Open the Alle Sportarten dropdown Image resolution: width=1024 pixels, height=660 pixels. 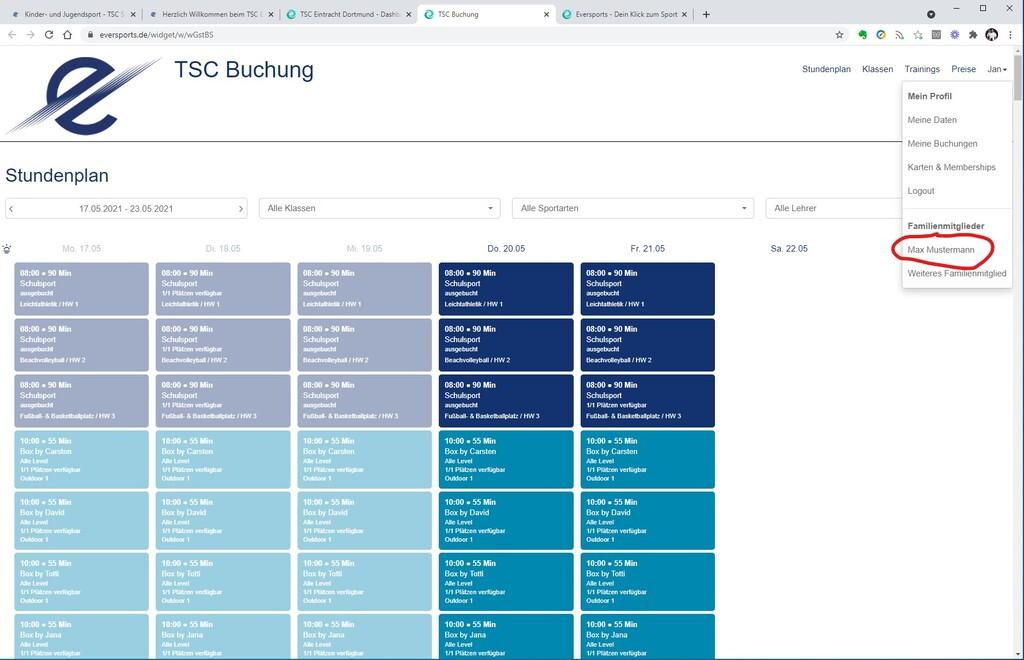pos(633,208)
